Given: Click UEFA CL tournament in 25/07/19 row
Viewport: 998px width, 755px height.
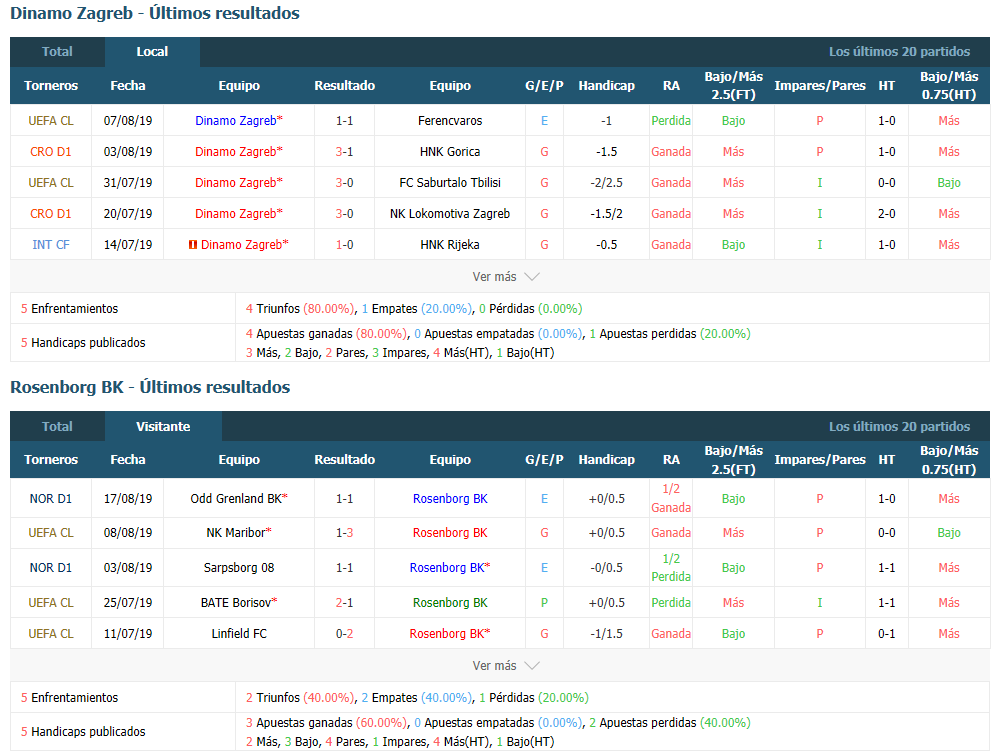Looking at the screenshot, I should [x=51, y=603].
